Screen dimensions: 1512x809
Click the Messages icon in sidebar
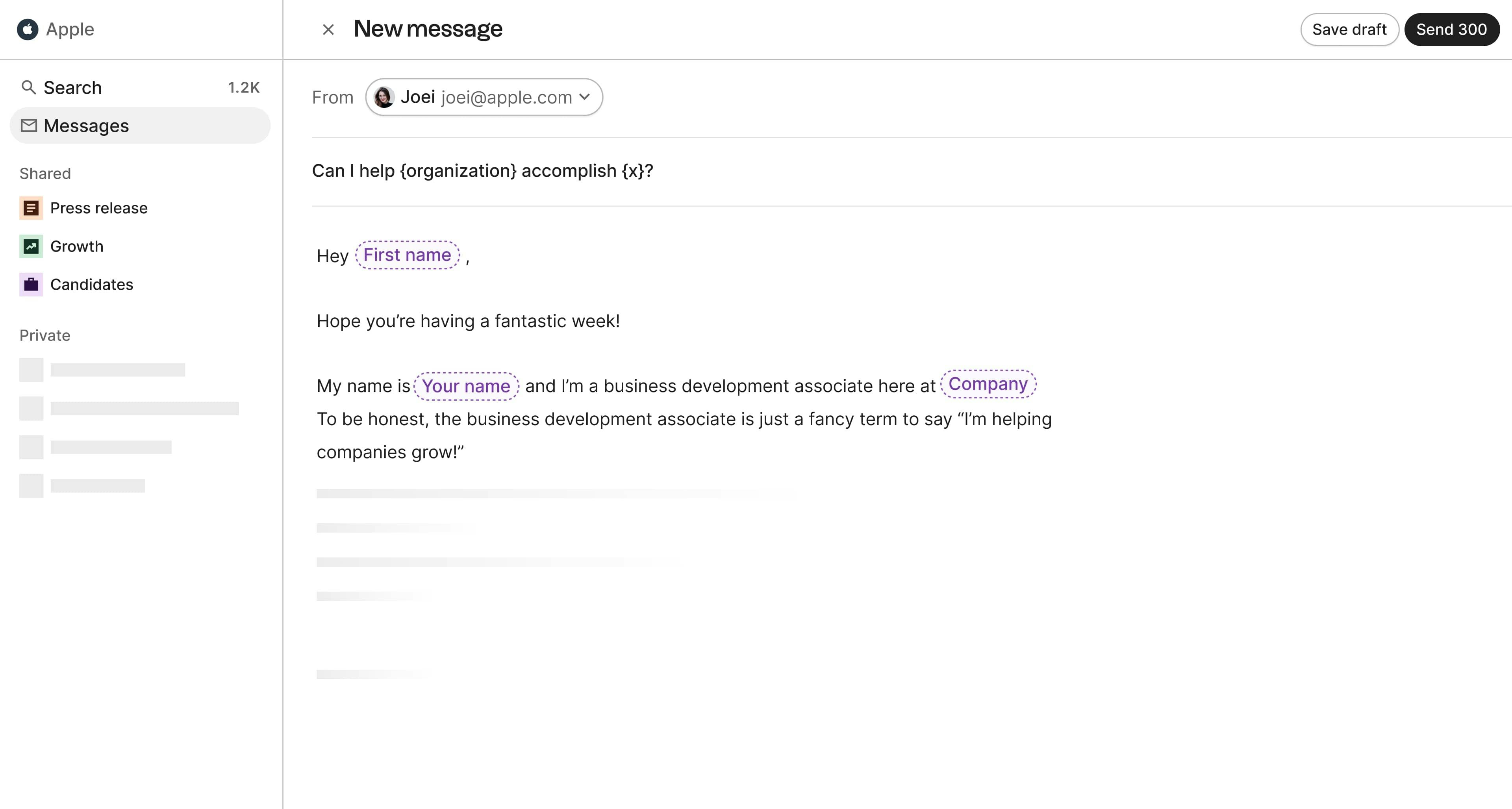tap(29, 125)
